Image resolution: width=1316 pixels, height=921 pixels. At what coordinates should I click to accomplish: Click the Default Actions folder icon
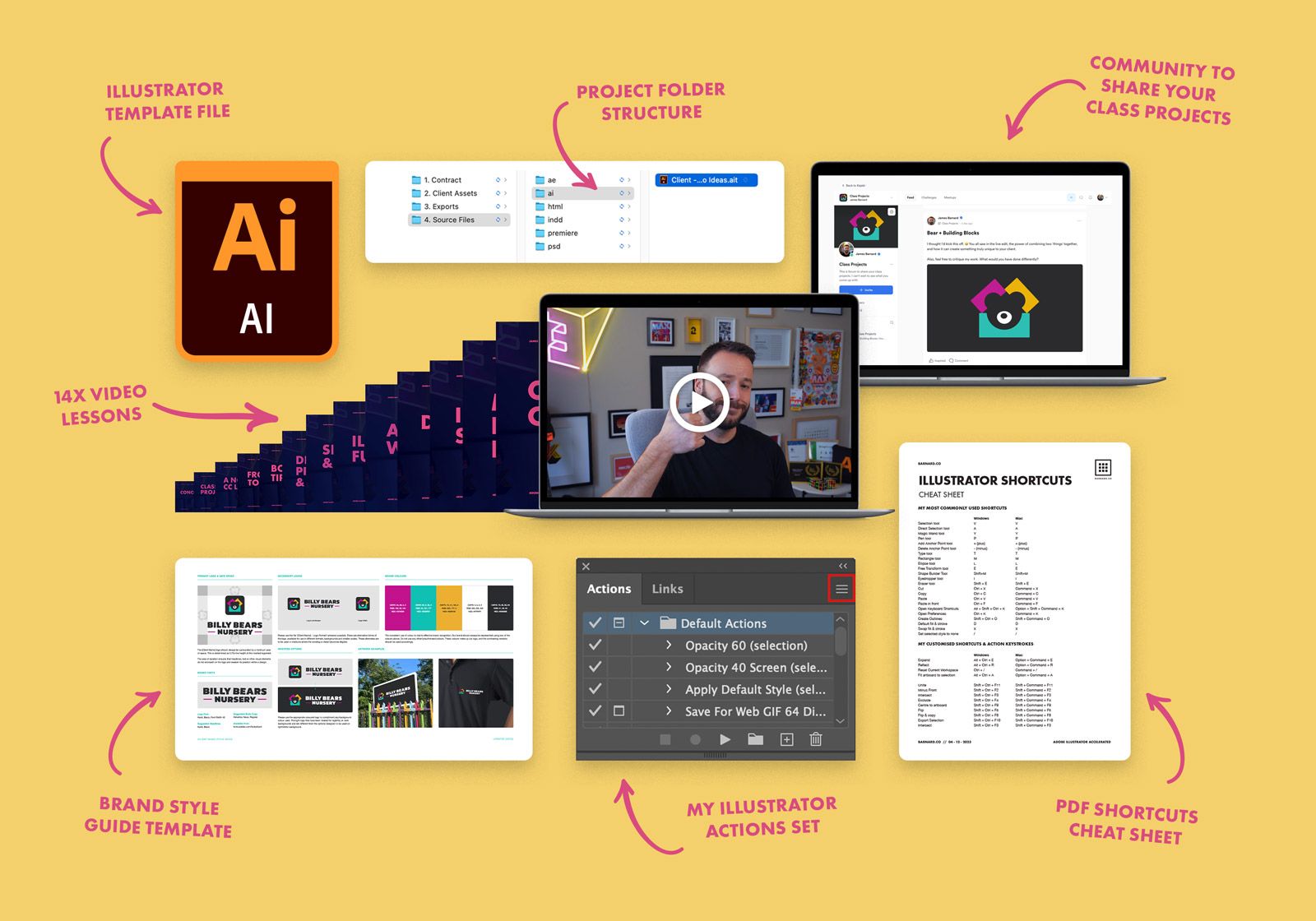(x=668, y=622)
